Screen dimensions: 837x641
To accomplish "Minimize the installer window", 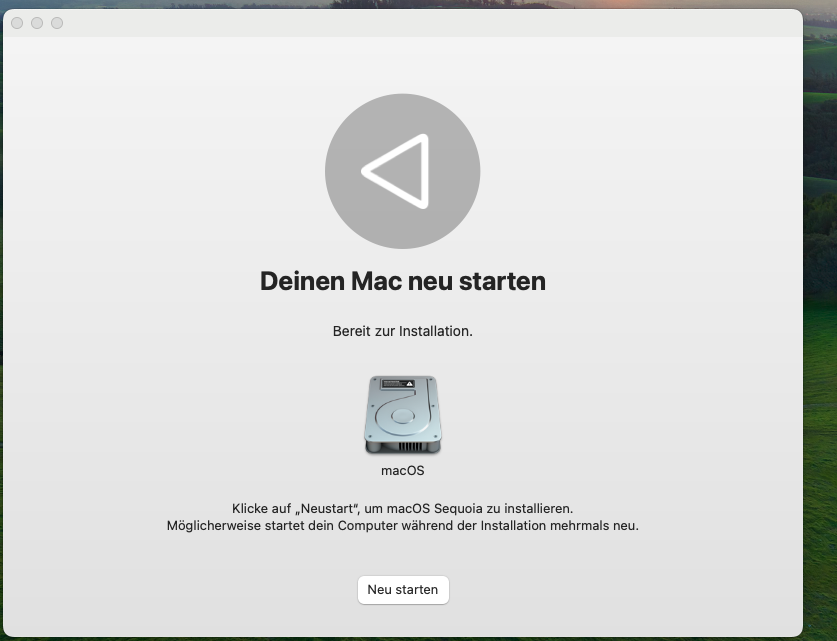I will coord(37,23).
